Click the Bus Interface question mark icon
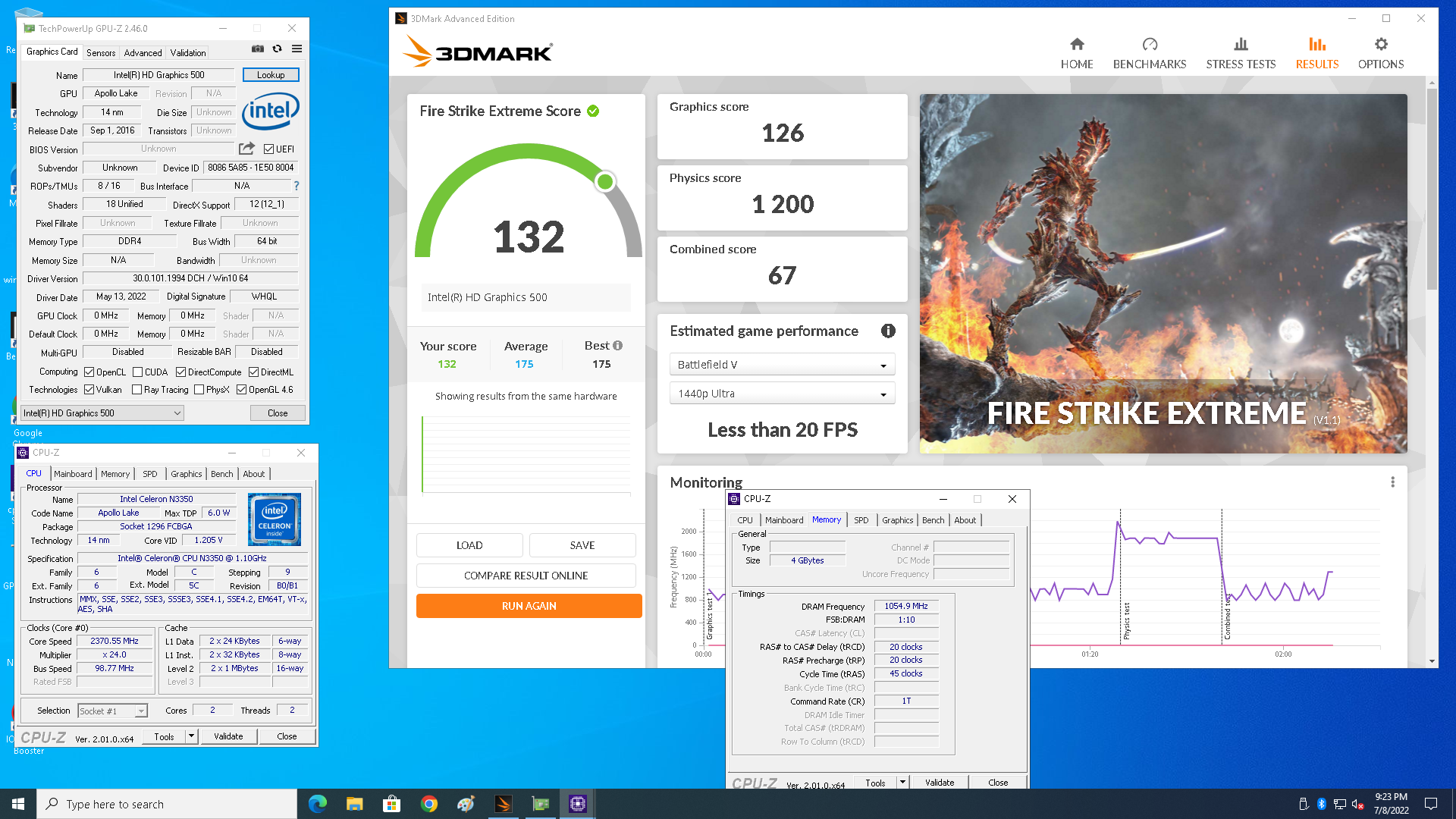1456x819 pixels. coord(297,186)
